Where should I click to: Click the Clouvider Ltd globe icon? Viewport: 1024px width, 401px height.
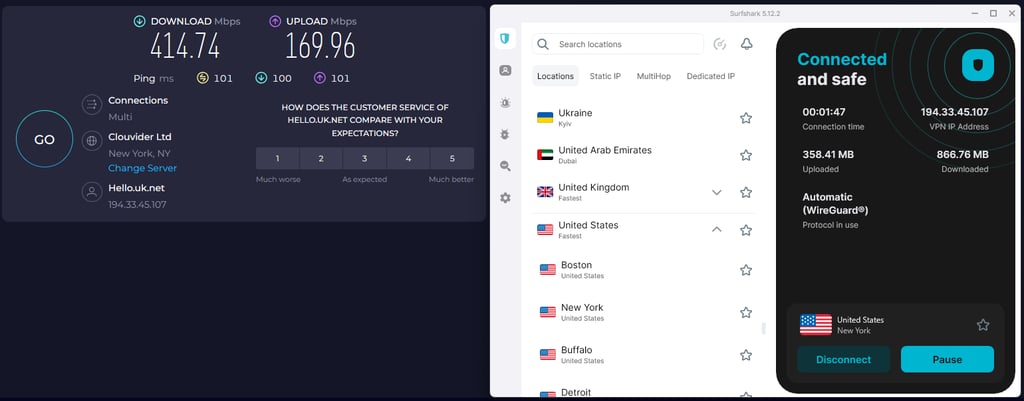[x=92, y=140]
